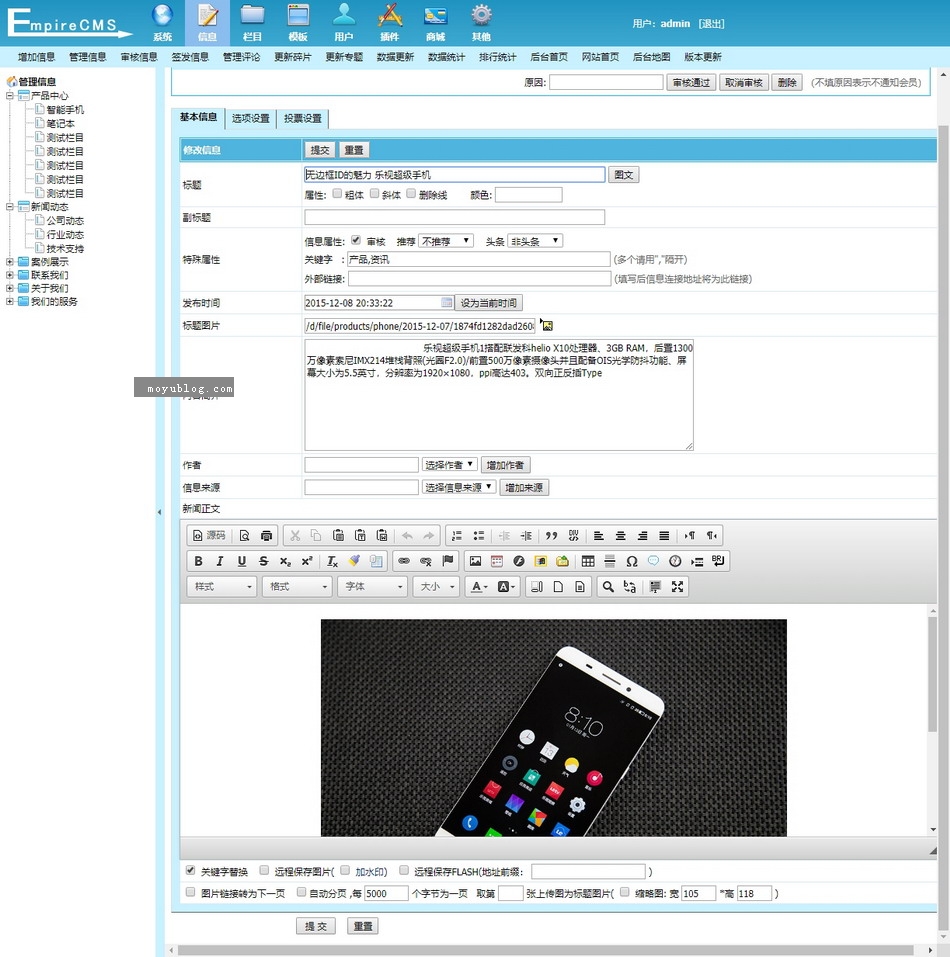This screenshot has width=950, height=957.
Task: Toggle bold formatting in the editor
Action: [x=198, y=561]
